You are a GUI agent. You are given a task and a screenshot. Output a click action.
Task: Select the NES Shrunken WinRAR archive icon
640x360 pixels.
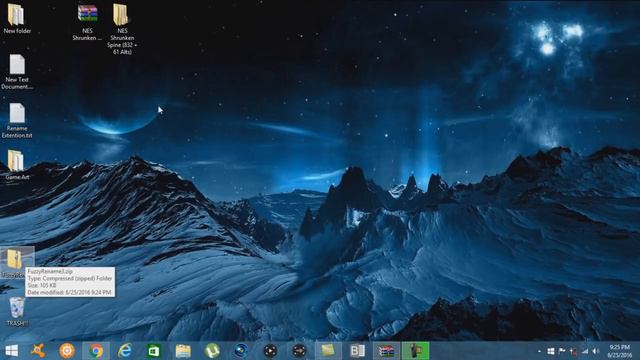point(87,21)
